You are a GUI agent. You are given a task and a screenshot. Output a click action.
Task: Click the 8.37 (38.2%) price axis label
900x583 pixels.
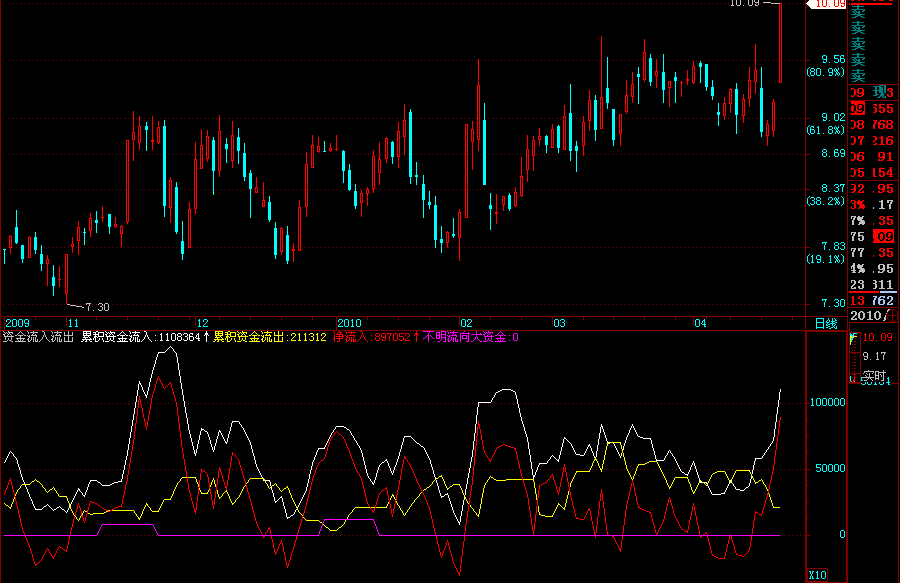[x=826, y=195]
